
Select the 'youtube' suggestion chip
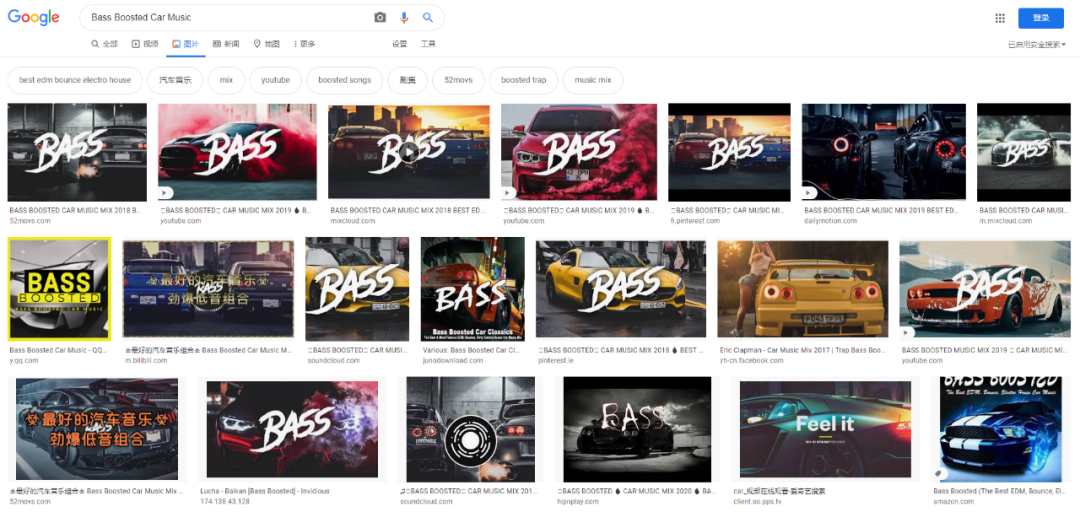point(276,80)
